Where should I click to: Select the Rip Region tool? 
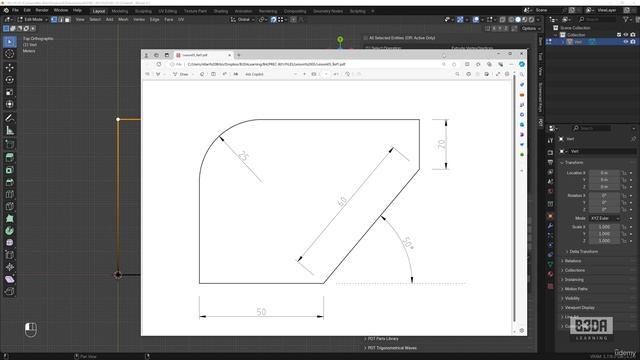point(9,291)
